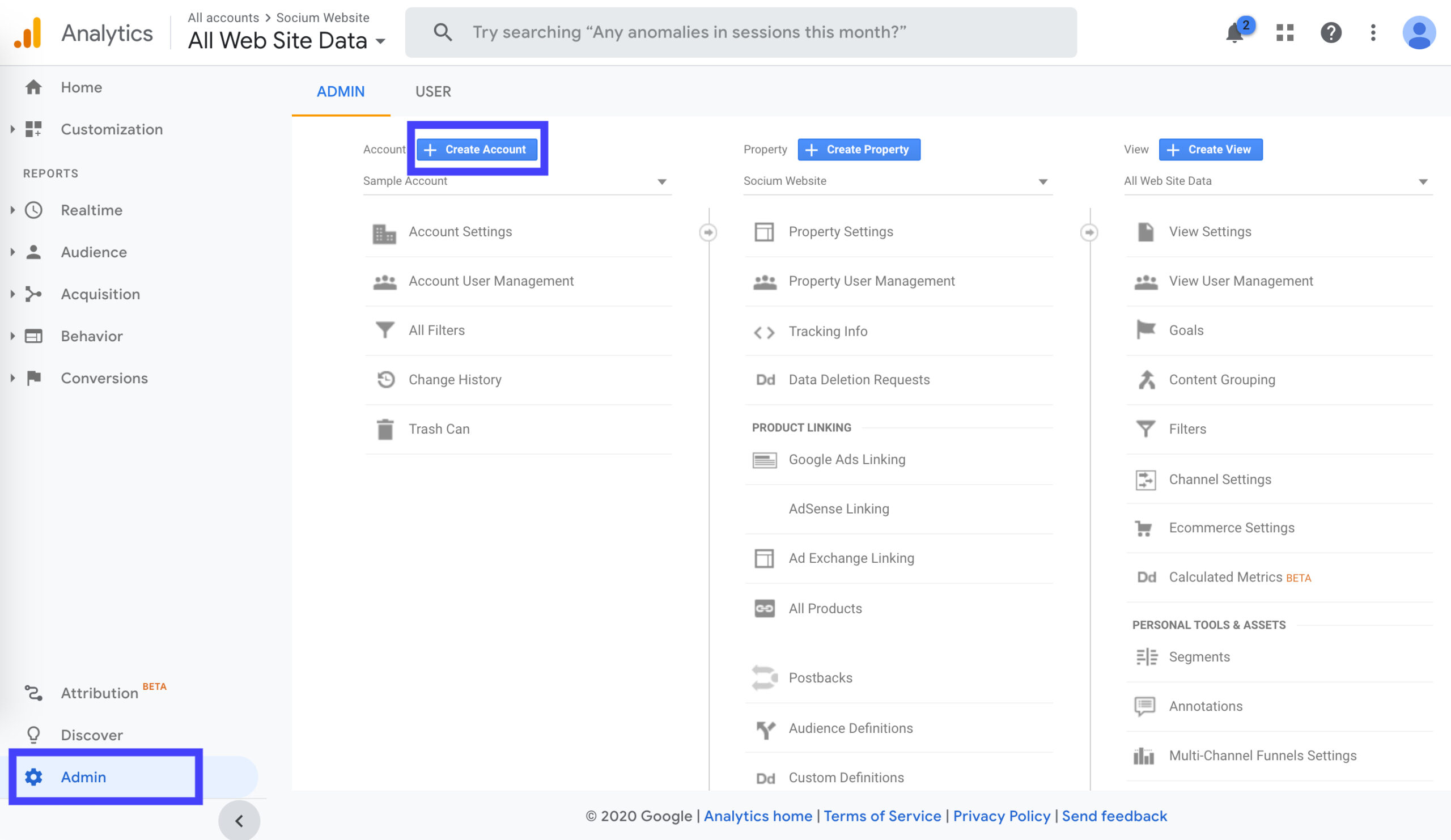The width and height of the screenshot is (1451, 840).
Task: Expand the Customization menu arrow
Action: pyautogui.click(x=12, y=129)
